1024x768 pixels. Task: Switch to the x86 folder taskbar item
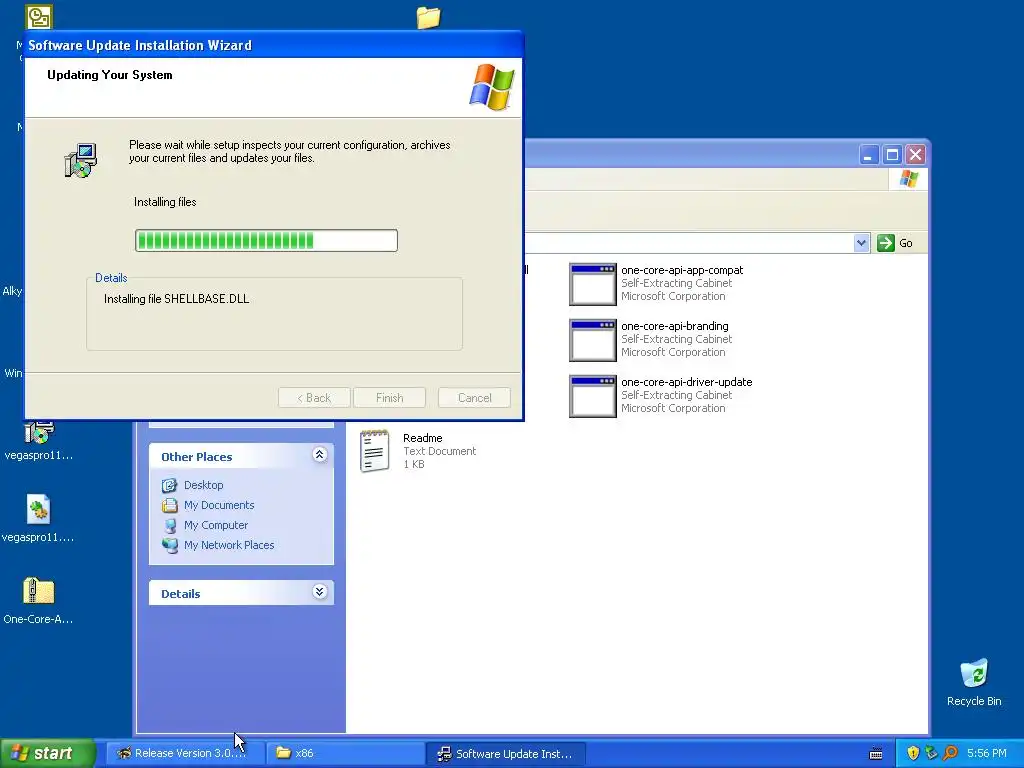346,753
